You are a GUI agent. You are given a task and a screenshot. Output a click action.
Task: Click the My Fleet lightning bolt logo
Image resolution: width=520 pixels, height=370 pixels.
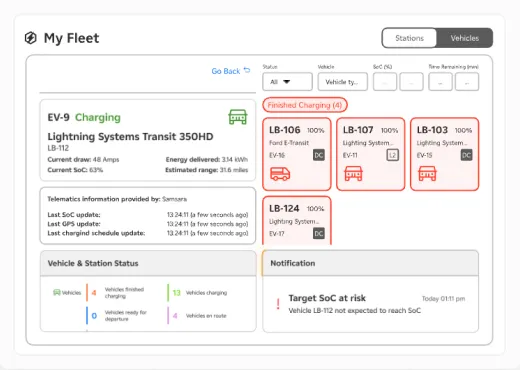31,38
